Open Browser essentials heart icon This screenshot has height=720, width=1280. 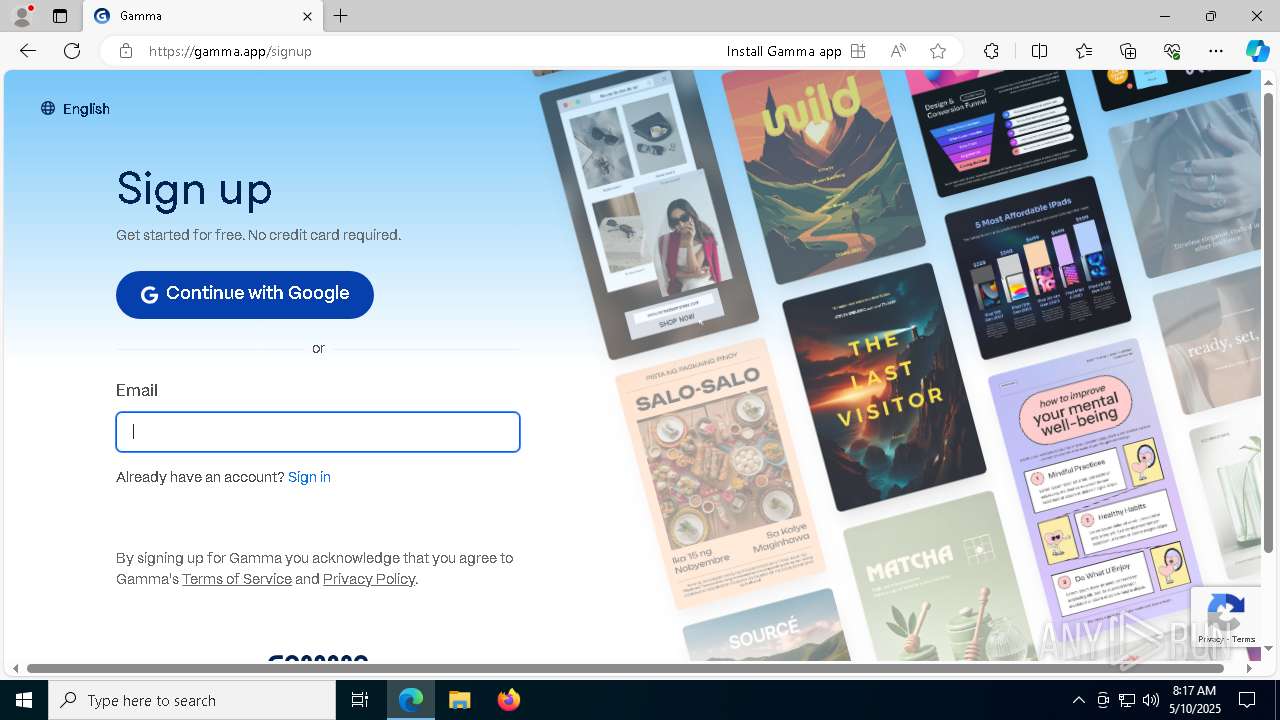pyautogui.click(x=1172, y=51)
